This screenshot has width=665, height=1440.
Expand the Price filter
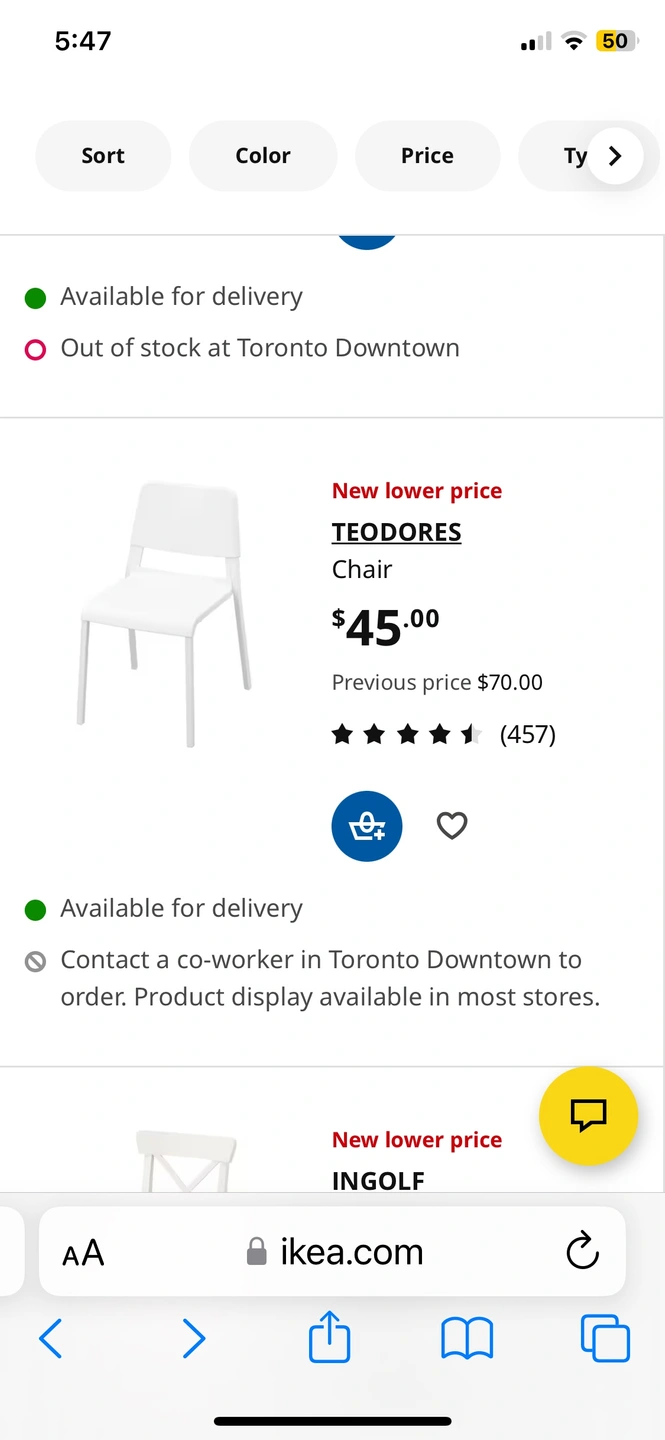(x=427, y=156)
